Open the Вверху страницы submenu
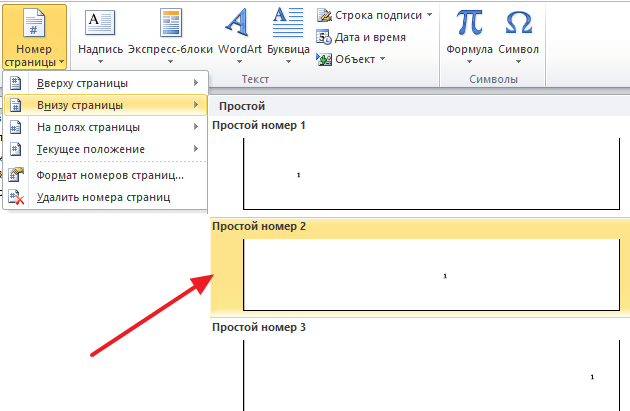Screen dimensions: 630x411 105,82
